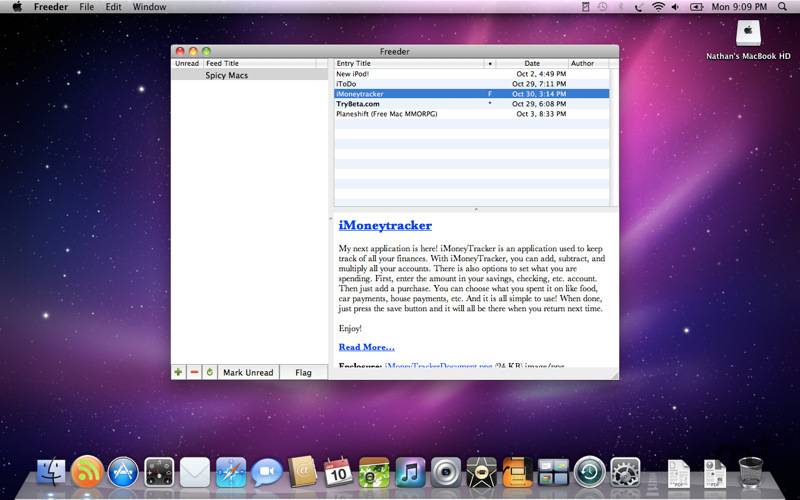Screen dimensions: 800x500
Task: Flag the selected entry with Flag button
Action: 303,372
